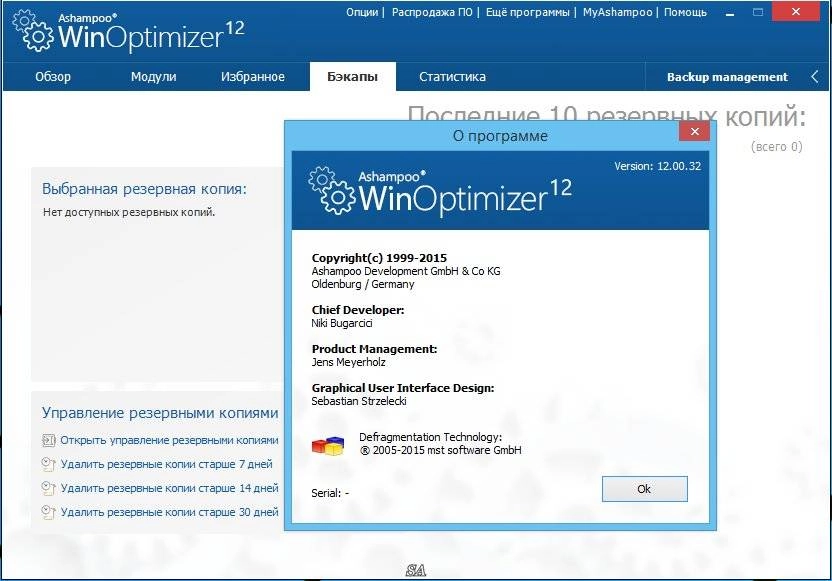The image size is (832, 581).
Task: Click the Niki Bugarcici name
Action: (x=342, y=323)
